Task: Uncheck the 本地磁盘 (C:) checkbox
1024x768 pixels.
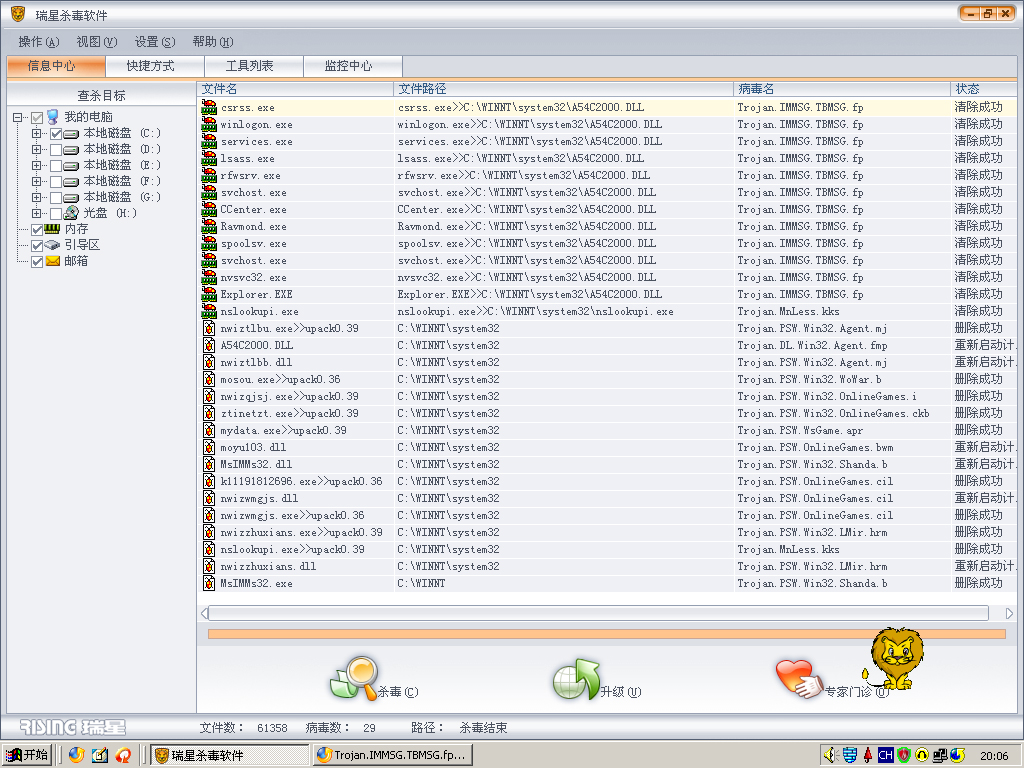Action: click(56, 134)
